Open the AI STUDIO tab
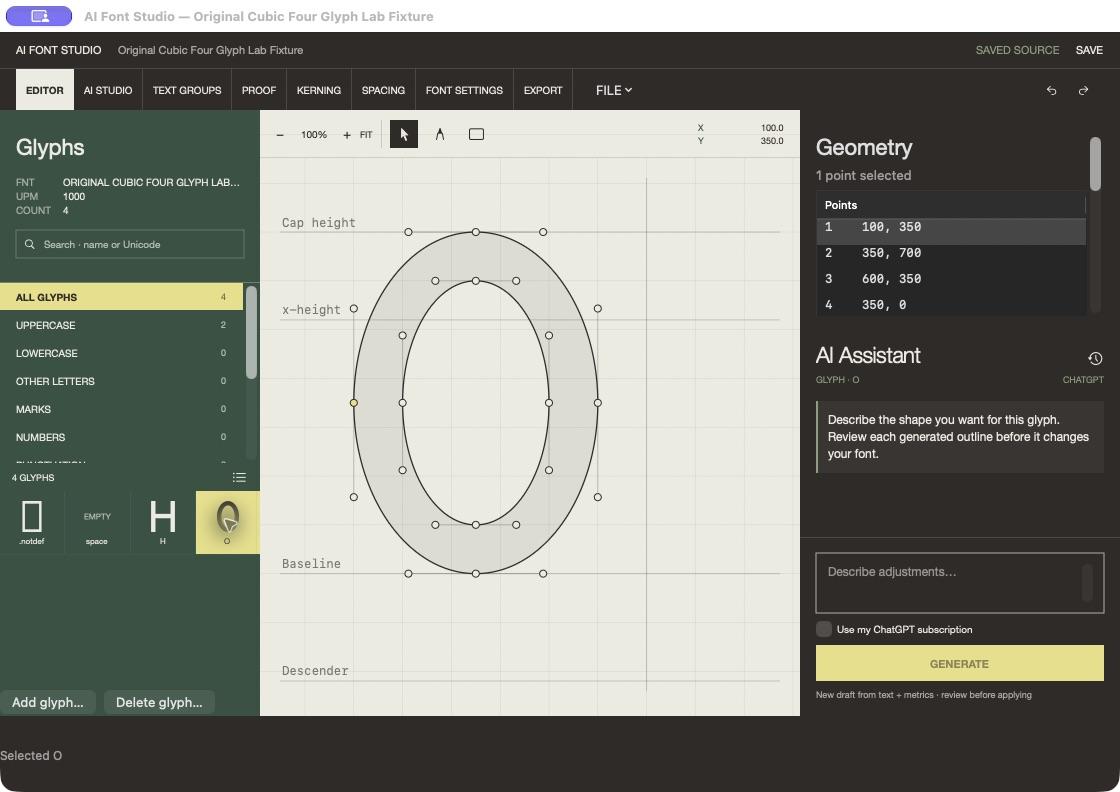 [x=108, y=91]
